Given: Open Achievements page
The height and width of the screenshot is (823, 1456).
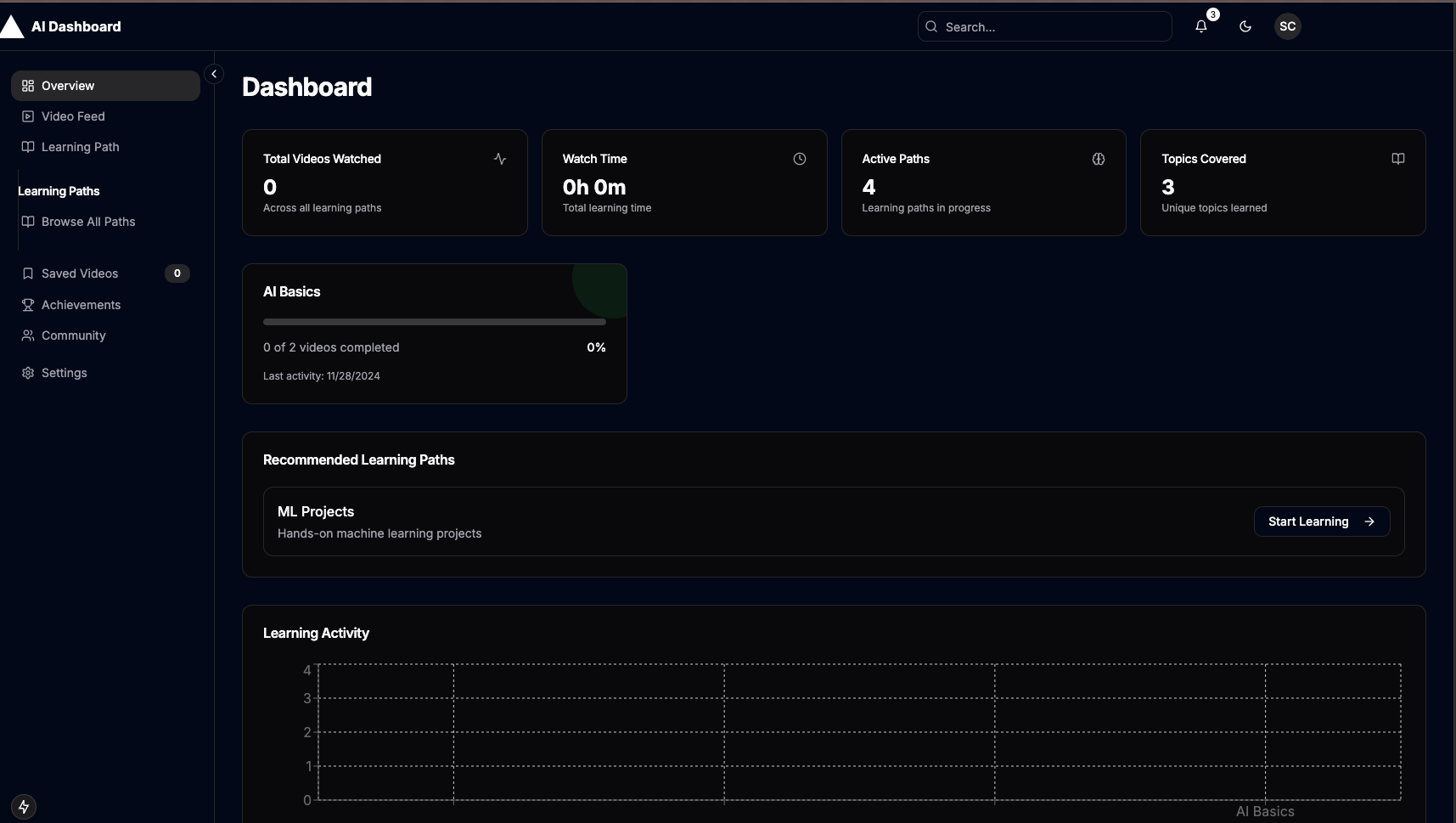Looking at the screenshot, I should coord(105,305).
